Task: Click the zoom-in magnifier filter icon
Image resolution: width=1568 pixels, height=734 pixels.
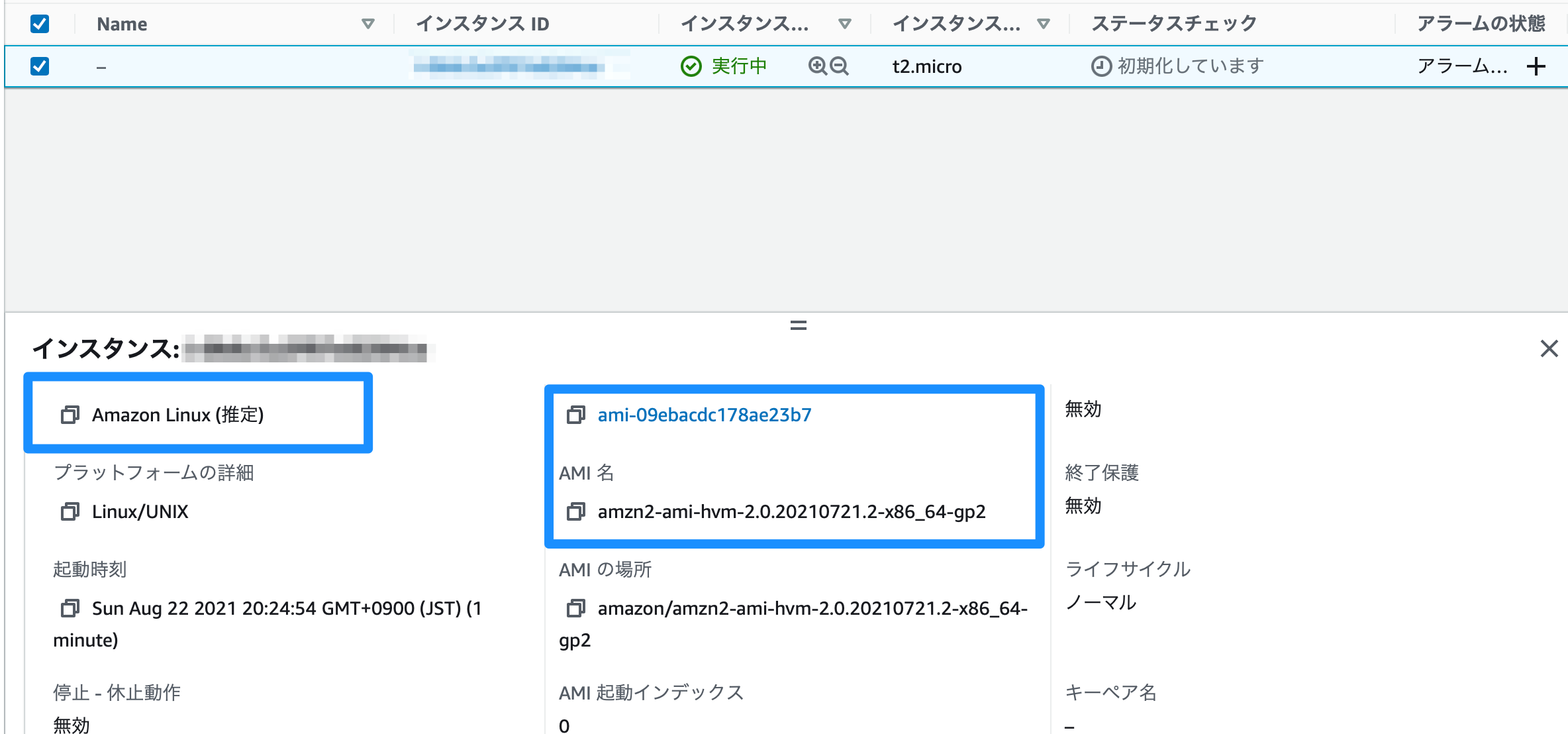Action: point(818,66)
